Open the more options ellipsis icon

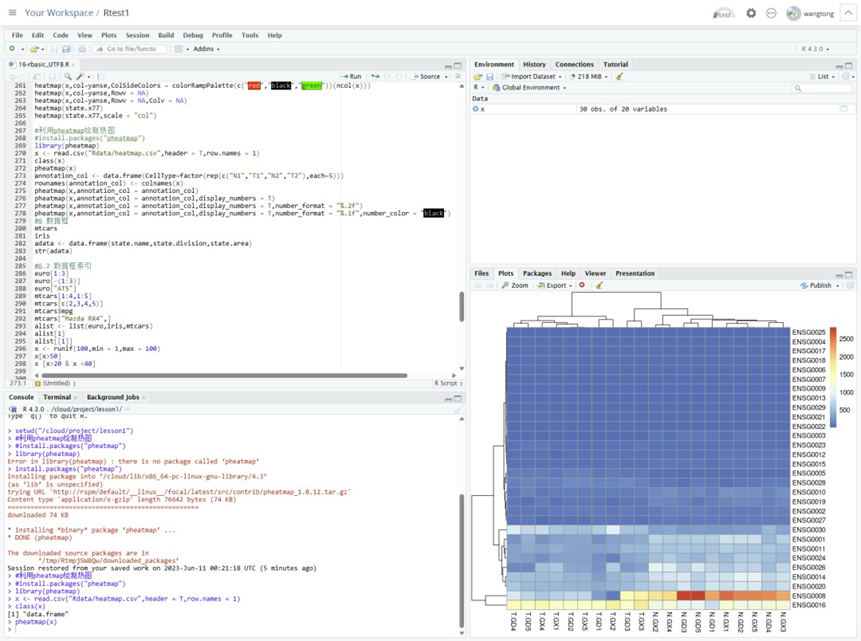pos(771,13)
